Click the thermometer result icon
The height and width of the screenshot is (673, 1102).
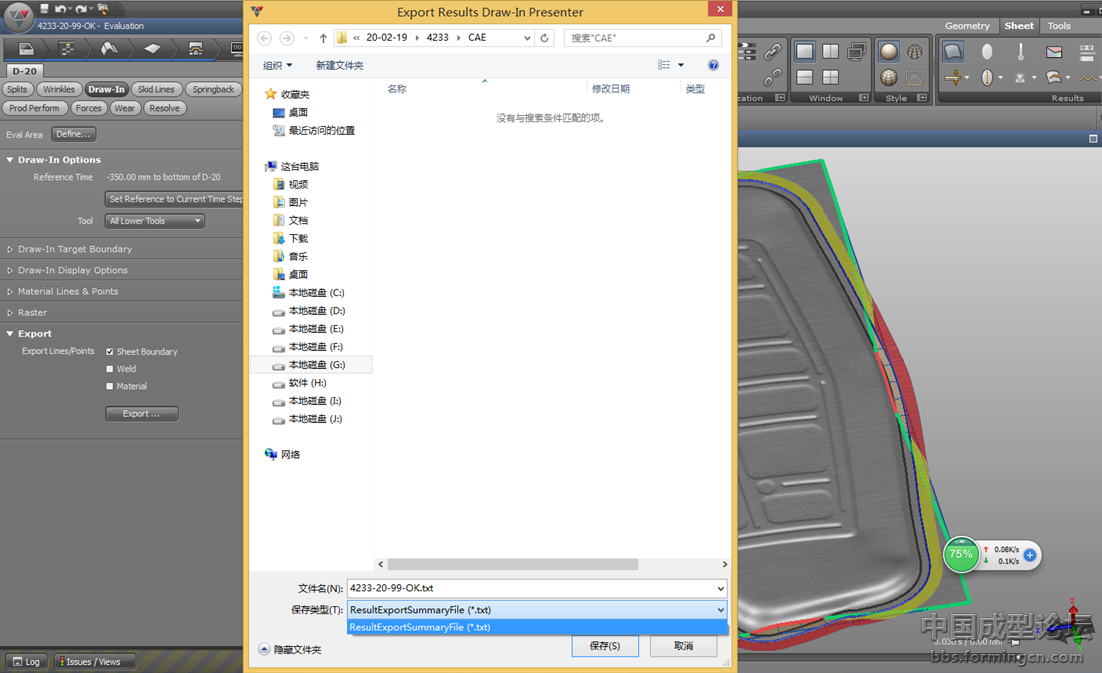(x=1020, y=52)
